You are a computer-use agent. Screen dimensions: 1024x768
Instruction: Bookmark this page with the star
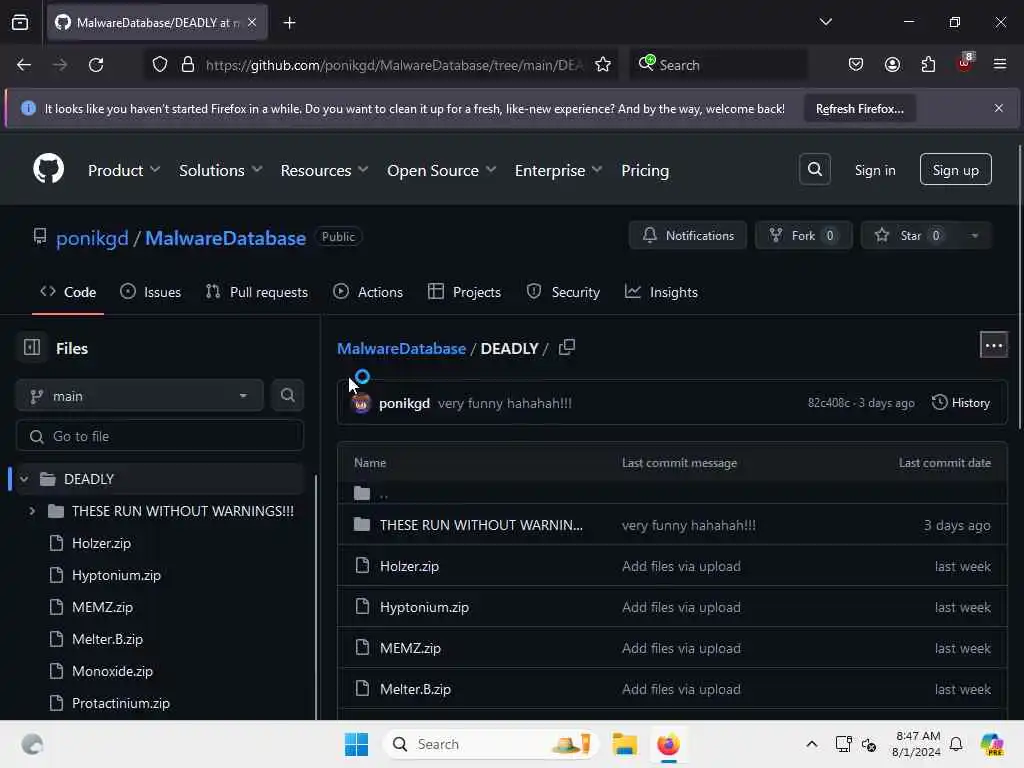603,65
